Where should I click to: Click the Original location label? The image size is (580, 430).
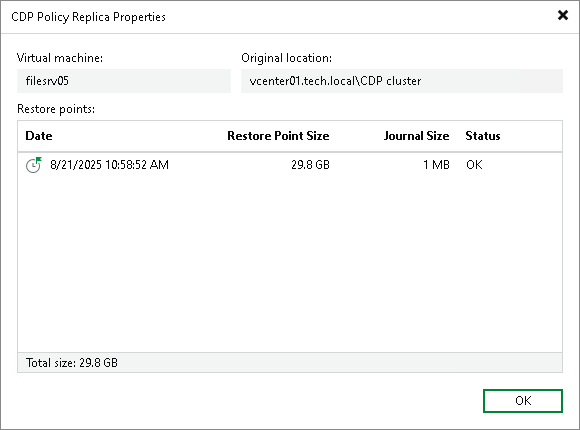pos(286,58)
